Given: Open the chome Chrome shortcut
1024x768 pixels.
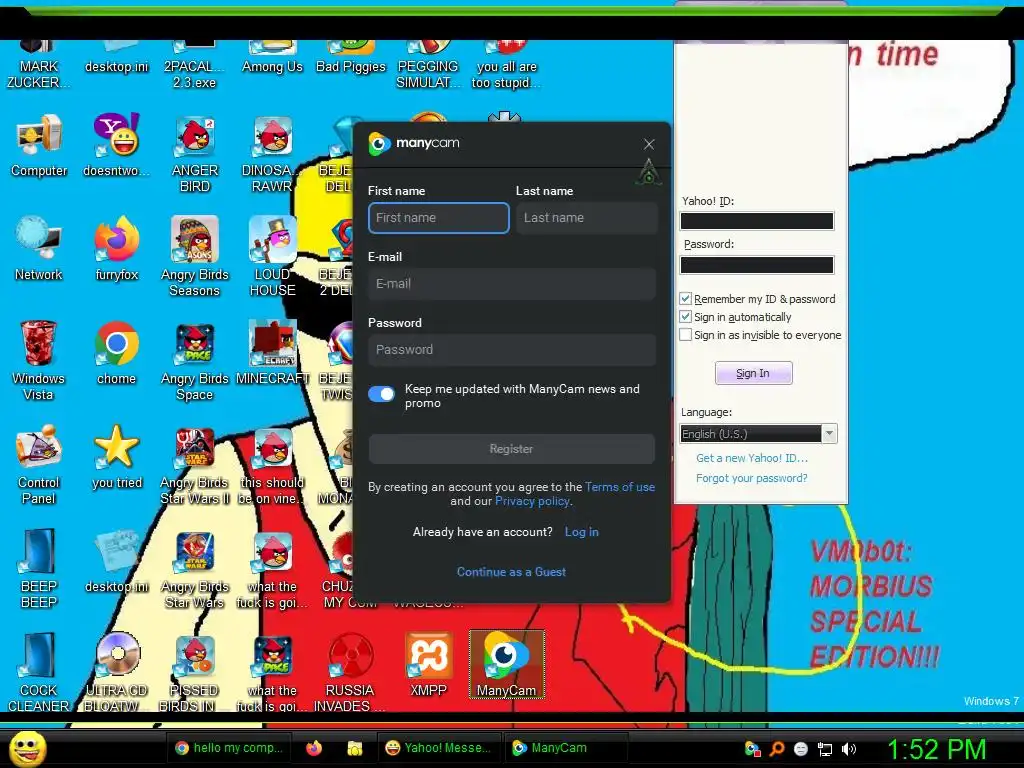Looking at the screenshot, I should click(116, 353).
